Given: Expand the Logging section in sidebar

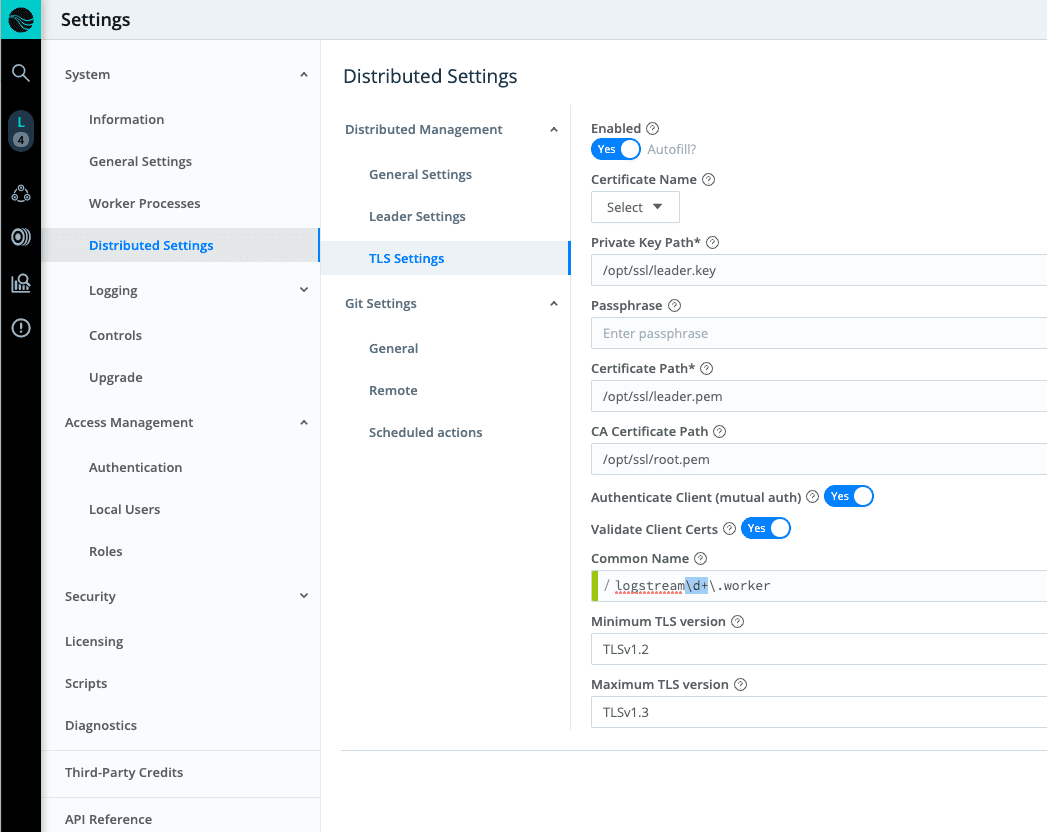Looking at the screenshot, I should 304,290.
